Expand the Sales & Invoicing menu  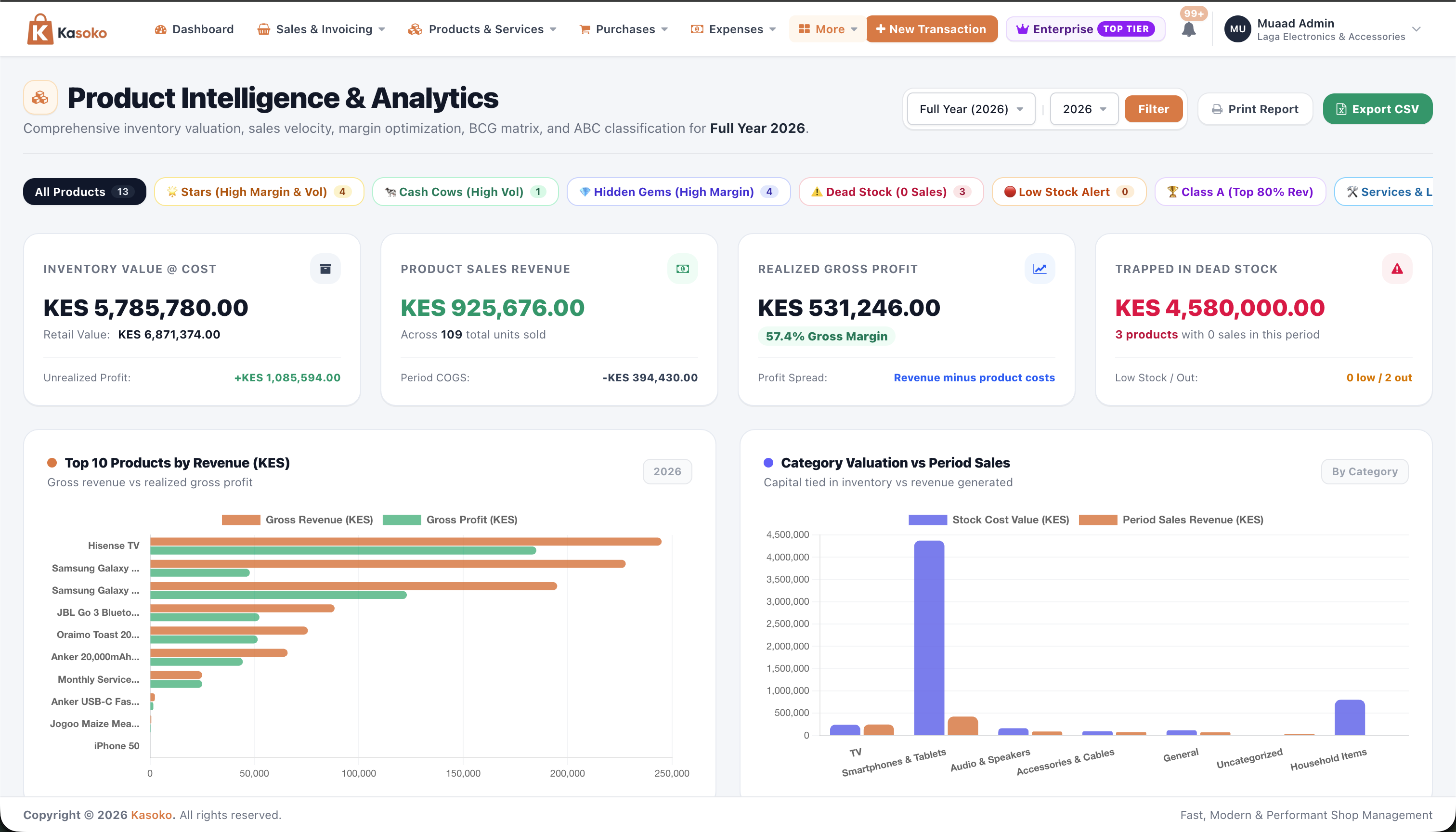point(322,29)
